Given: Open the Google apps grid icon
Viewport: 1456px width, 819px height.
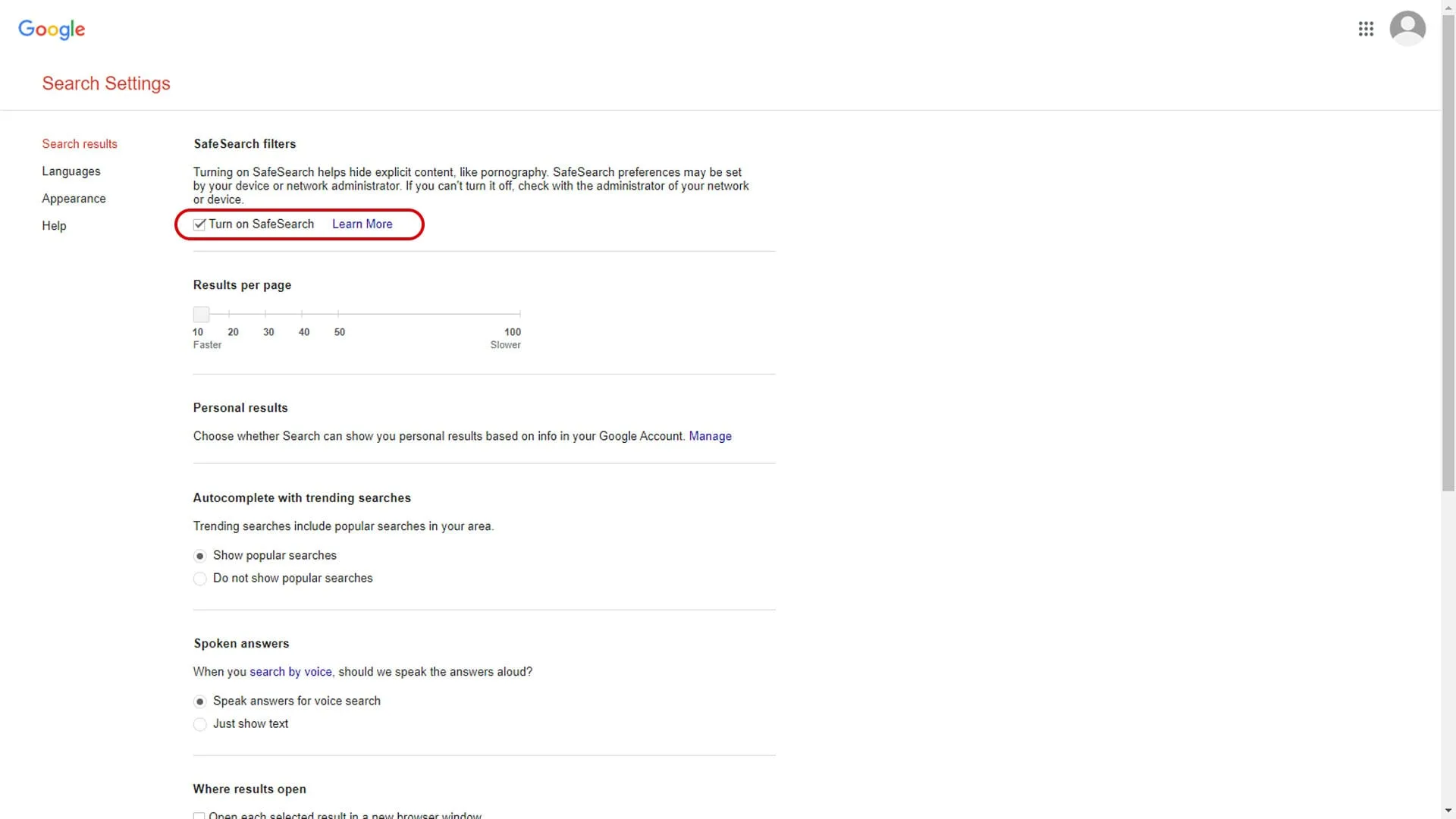Looking at the screenshot, I should coord(1366,29).
